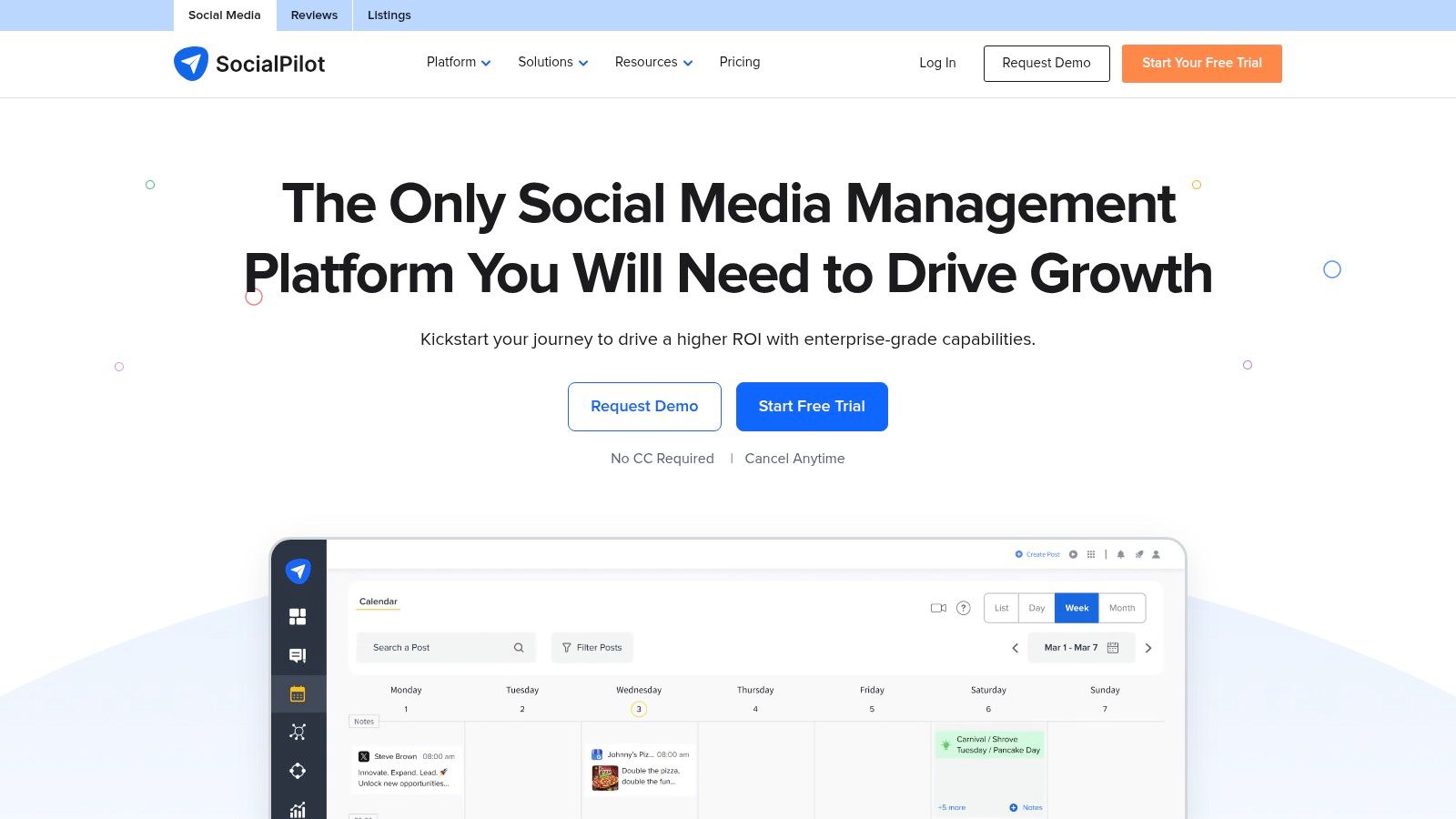Click the Posts/comment icon in the sidebar

[298, 654]
